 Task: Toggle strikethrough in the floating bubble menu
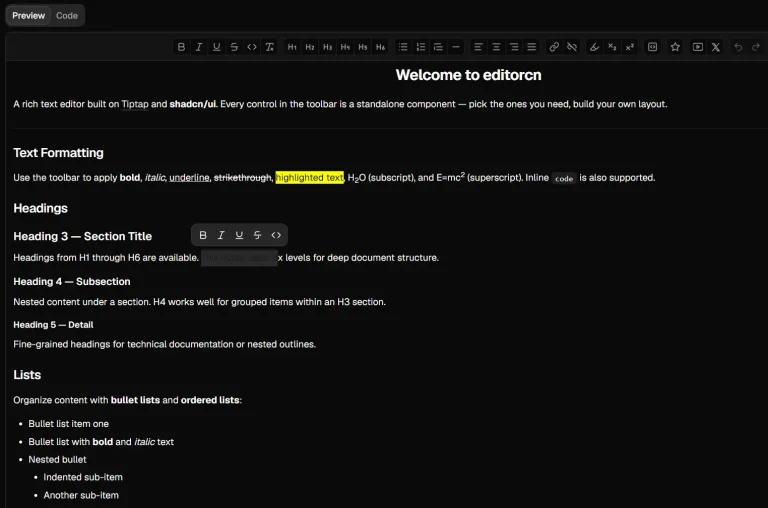click(x=257, y=235)
